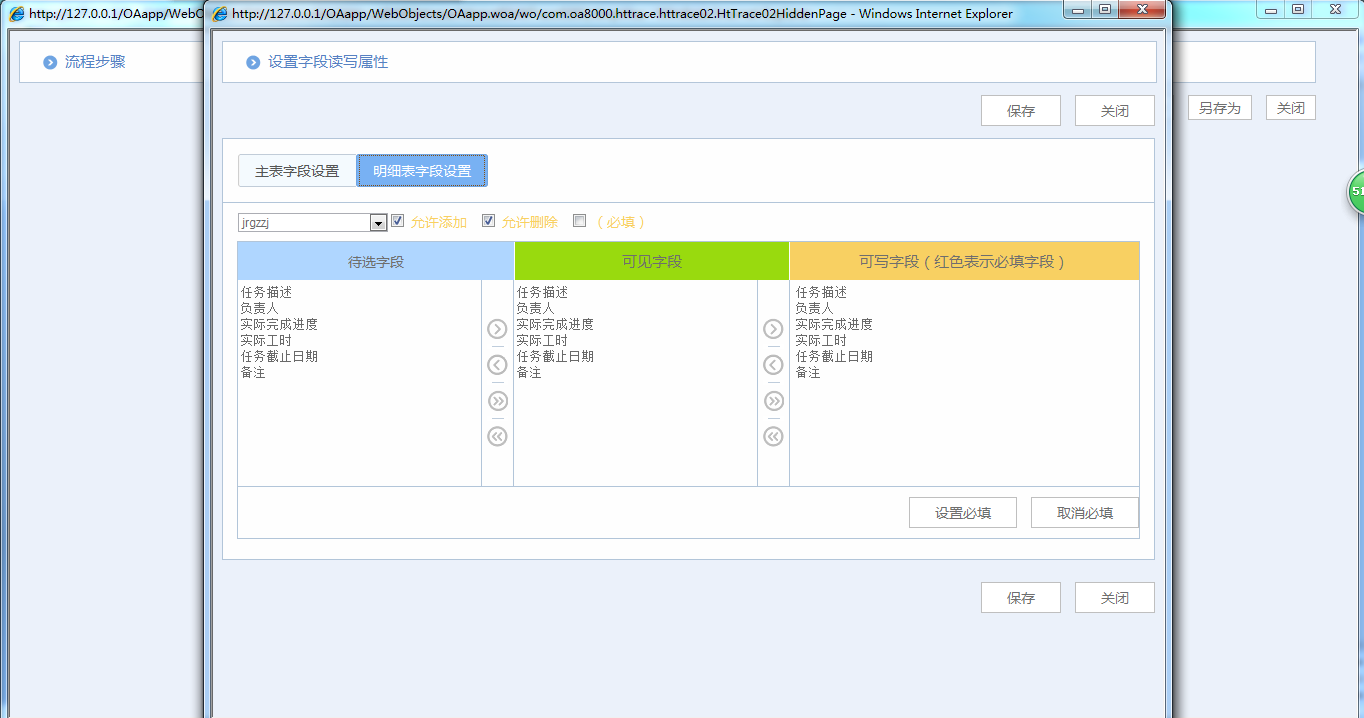The image size is (1364, 718).
Task: Move all 待选字段 right with double arrow
Action: pos(497,400)
